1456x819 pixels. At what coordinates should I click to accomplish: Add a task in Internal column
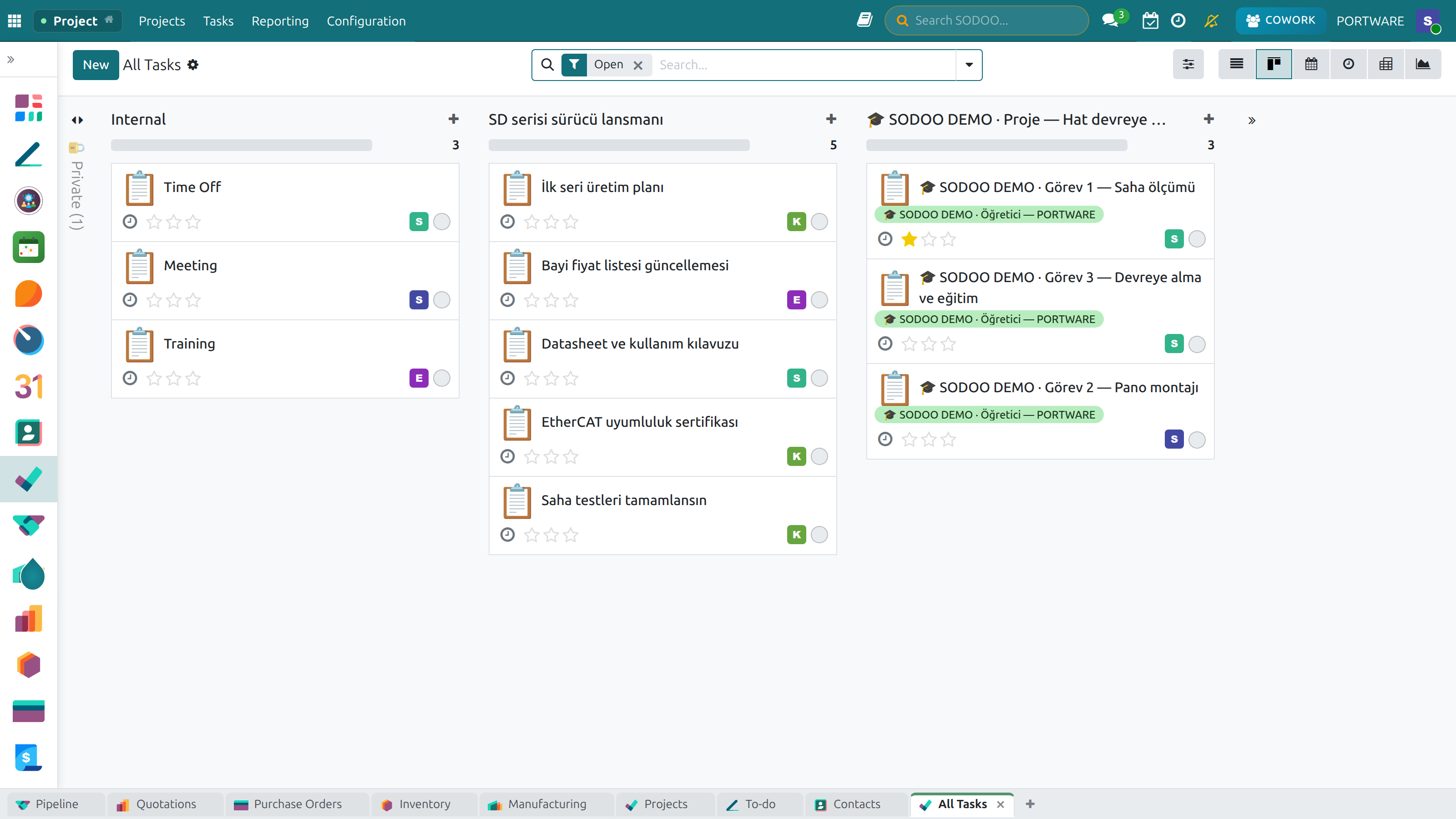click(453, 119)
